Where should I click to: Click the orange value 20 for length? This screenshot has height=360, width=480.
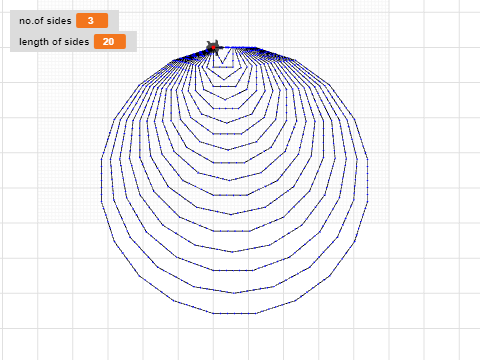point(110,42)
